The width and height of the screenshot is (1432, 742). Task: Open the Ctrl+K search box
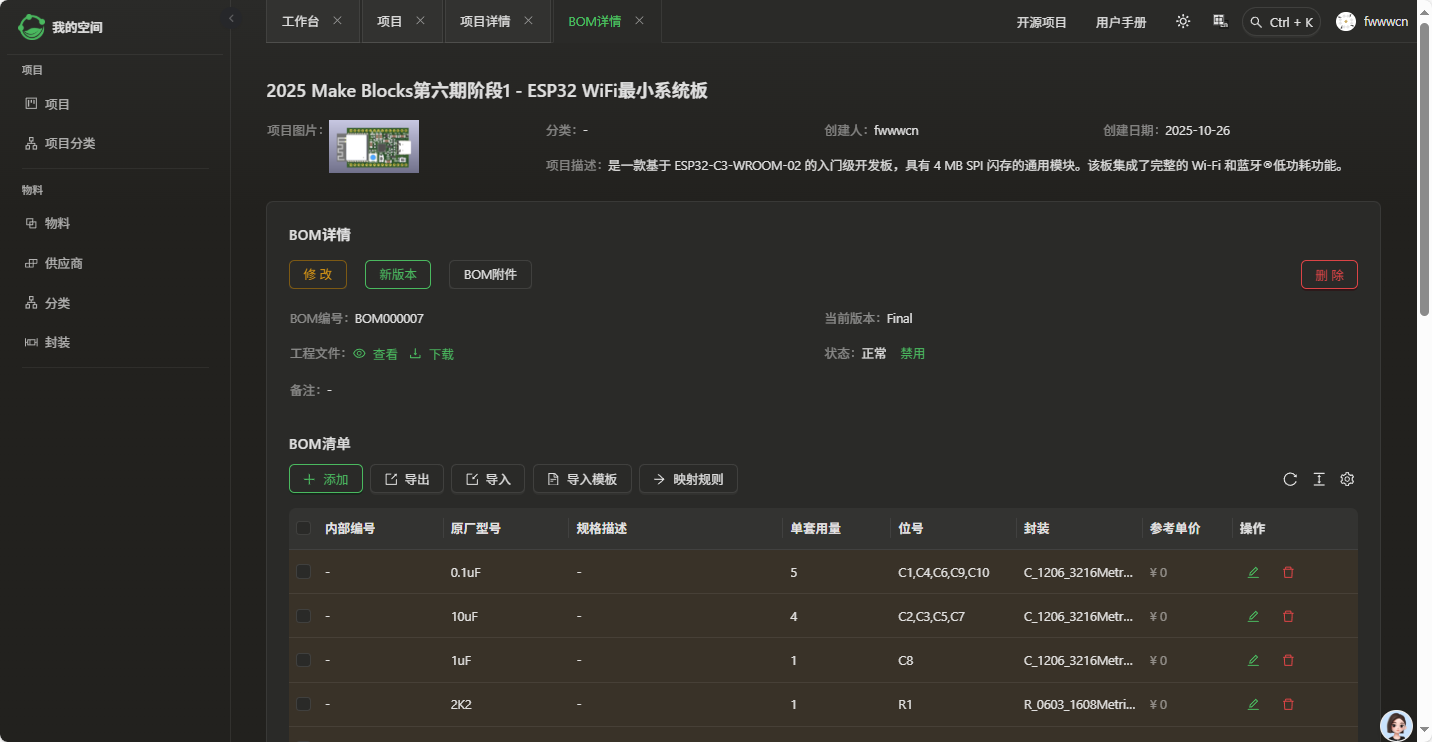coord(1281,21)
